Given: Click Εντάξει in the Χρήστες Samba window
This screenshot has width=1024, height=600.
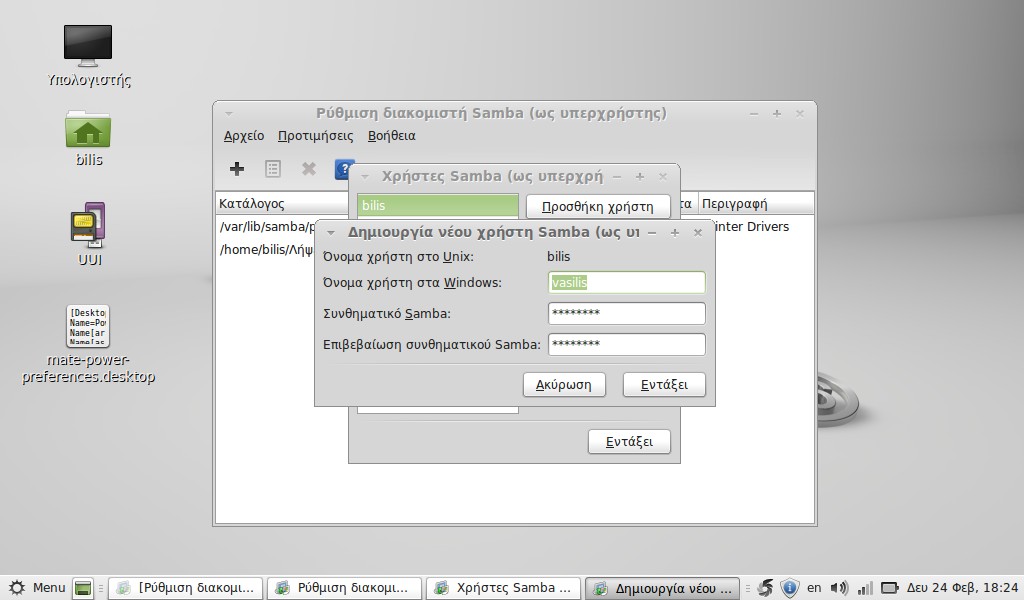Looking at the screenshot, I should (630, 441).
